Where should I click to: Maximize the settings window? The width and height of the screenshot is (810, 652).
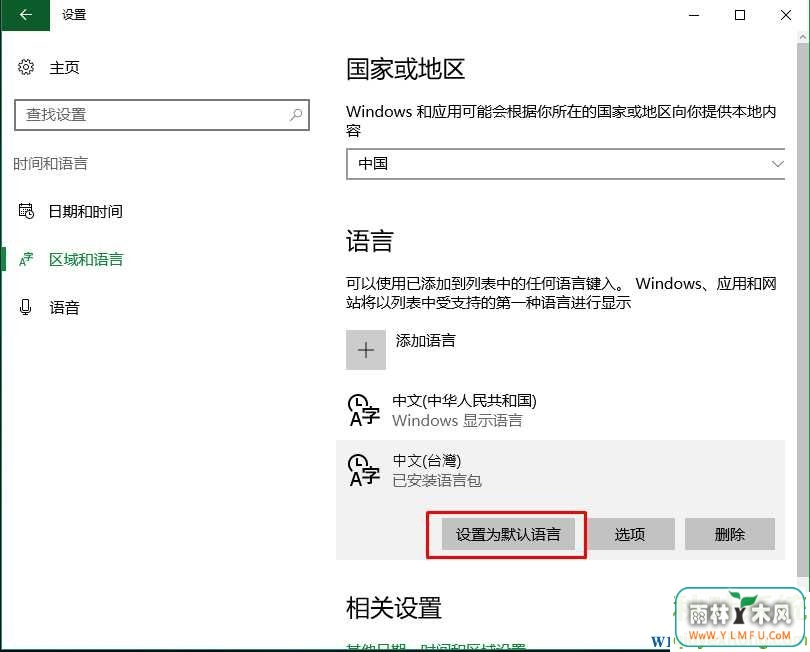740,15
